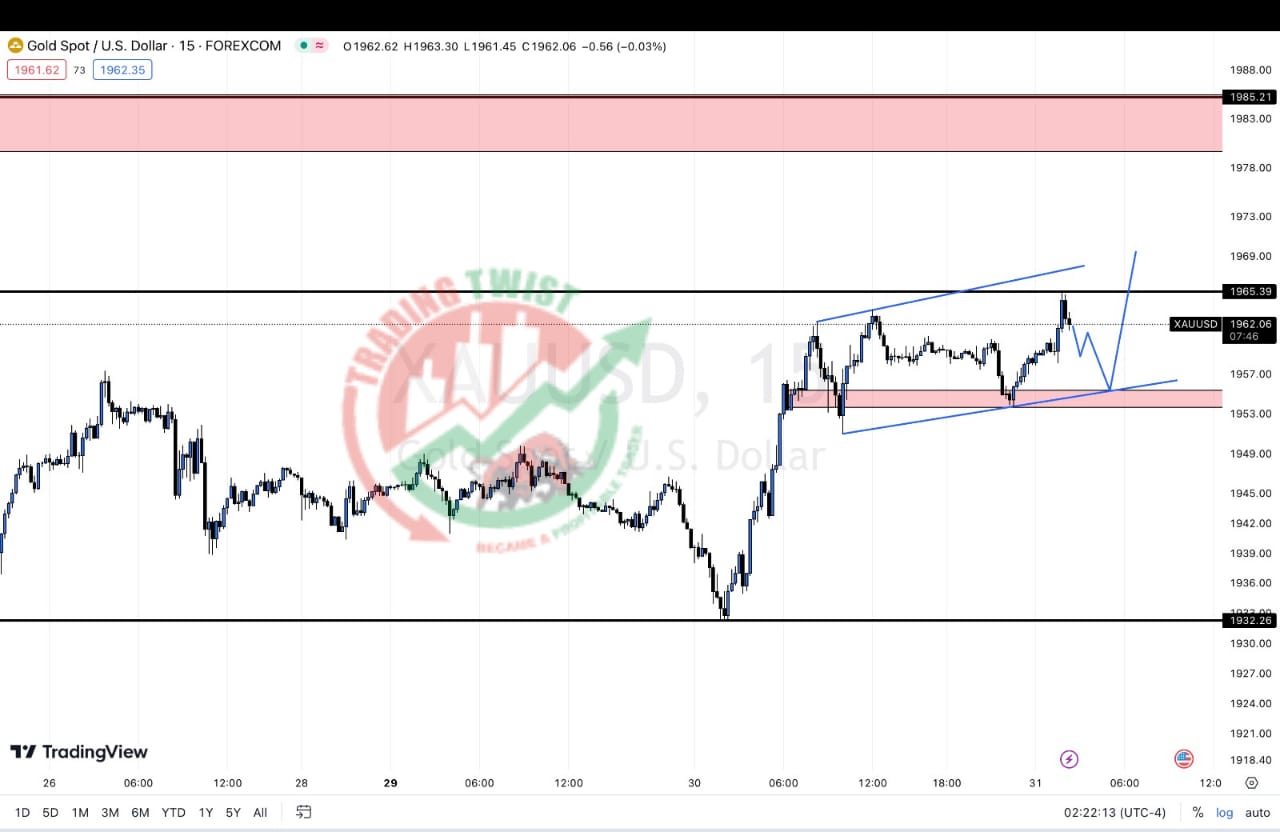The height and width of the screenshot is (832, 1280).
Task: Select the 1D time range
Action: click(22, 813)
